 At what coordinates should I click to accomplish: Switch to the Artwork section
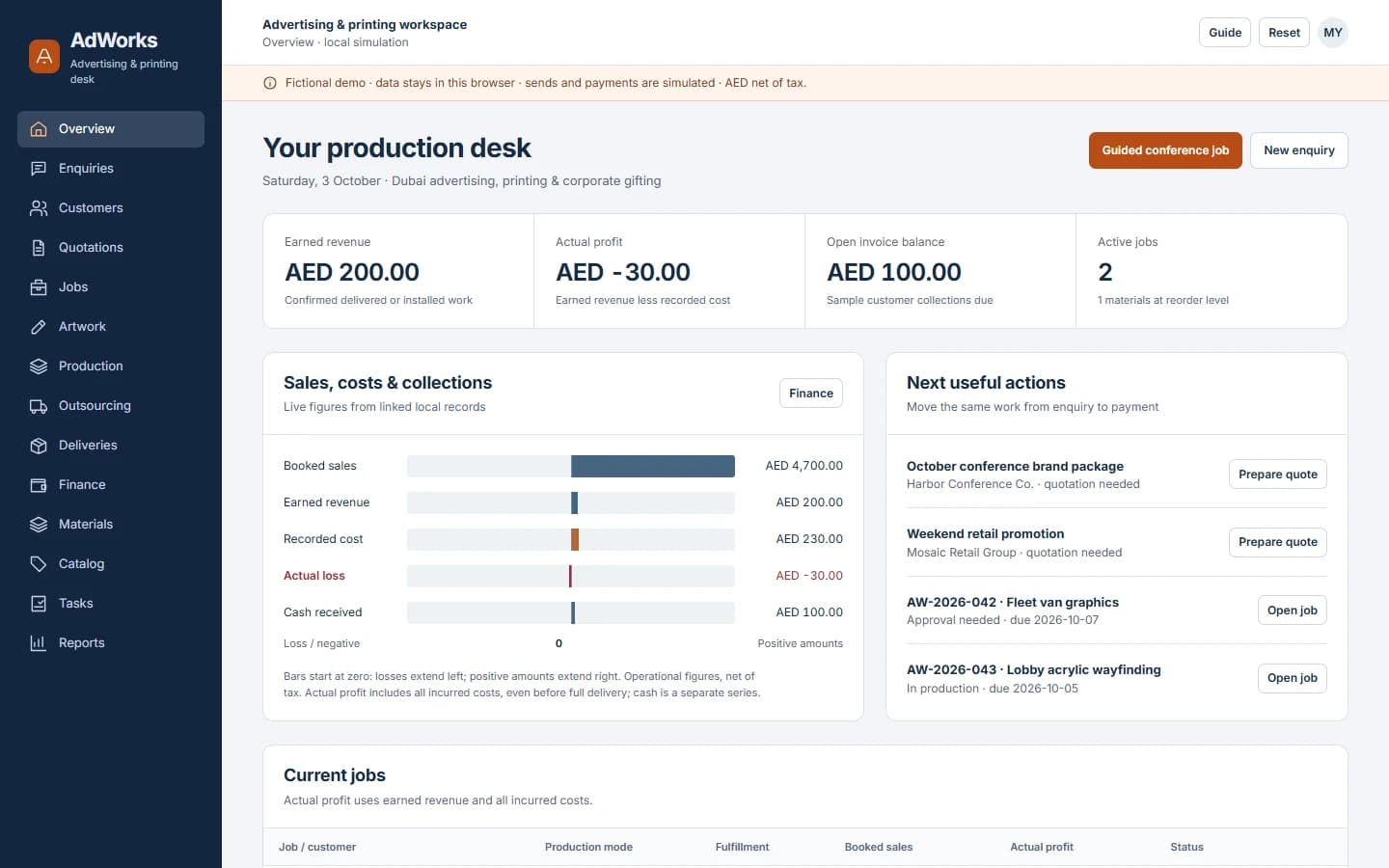point(111,327)
